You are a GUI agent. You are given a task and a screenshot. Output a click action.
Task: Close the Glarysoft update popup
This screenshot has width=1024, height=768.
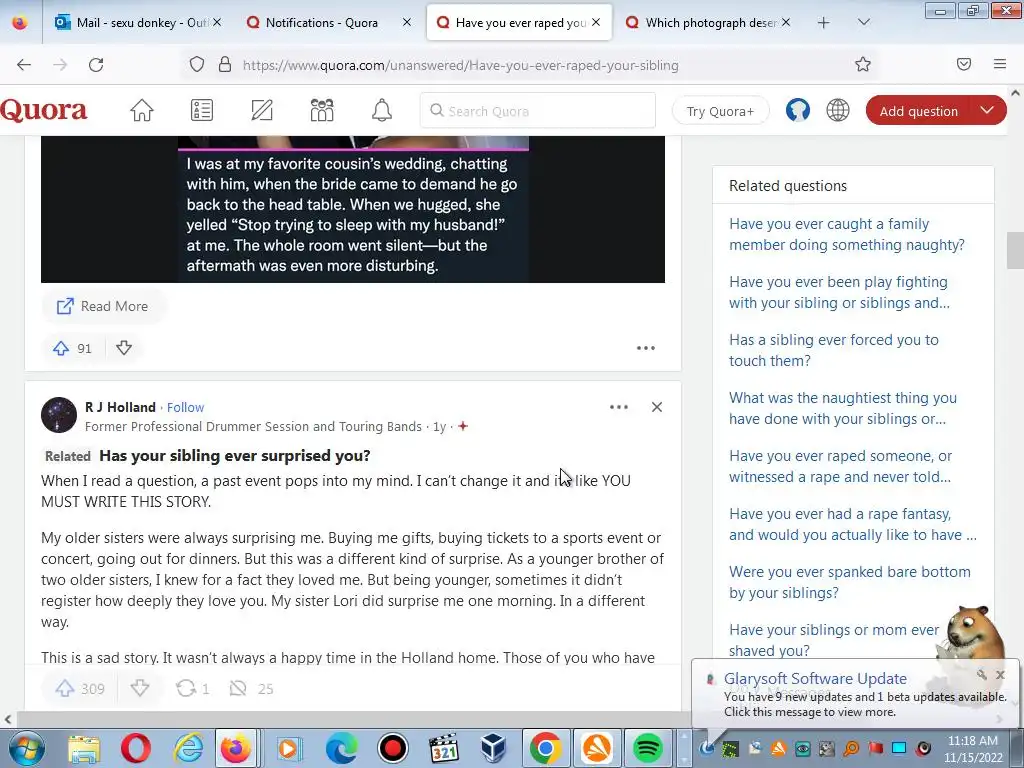(x=1000, y=675)
